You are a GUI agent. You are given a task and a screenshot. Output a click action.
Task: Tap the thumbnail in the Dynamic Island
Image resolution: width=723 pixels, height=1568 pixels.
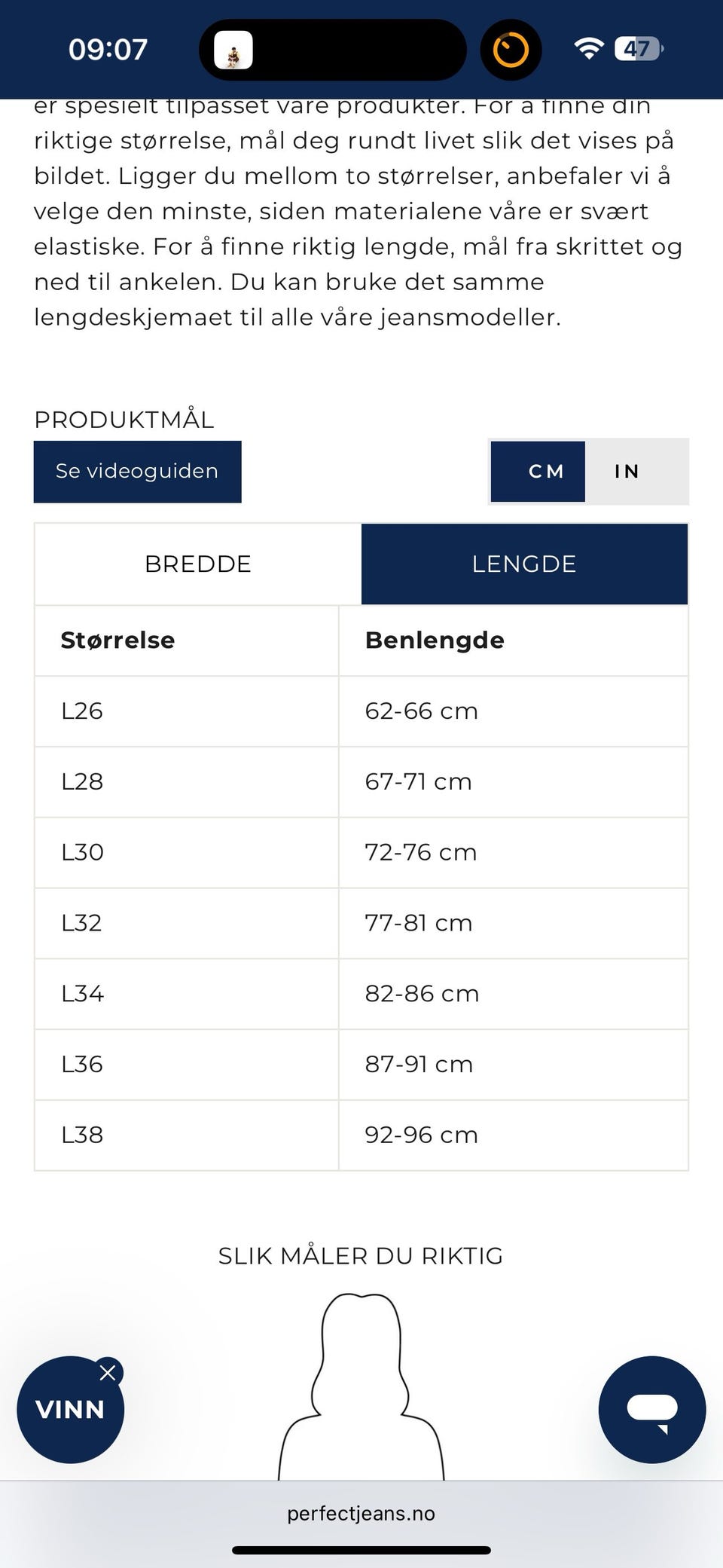coord(234,50)
